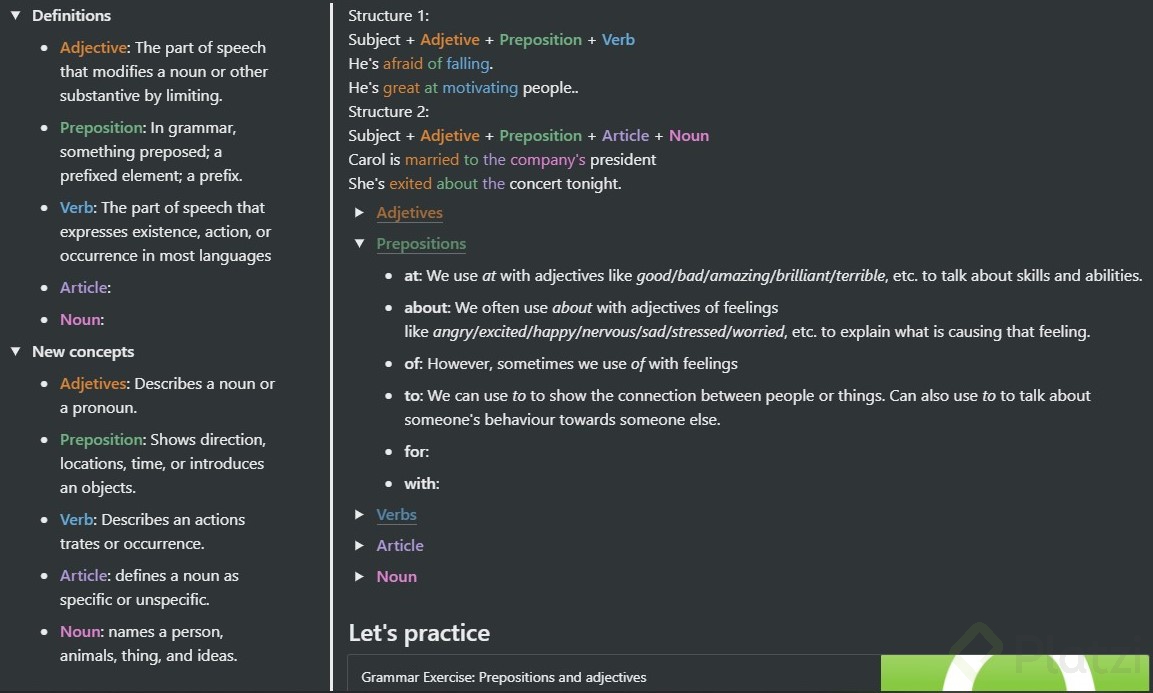Collapse the Prepositions toggle arrow

coord(360,244)
